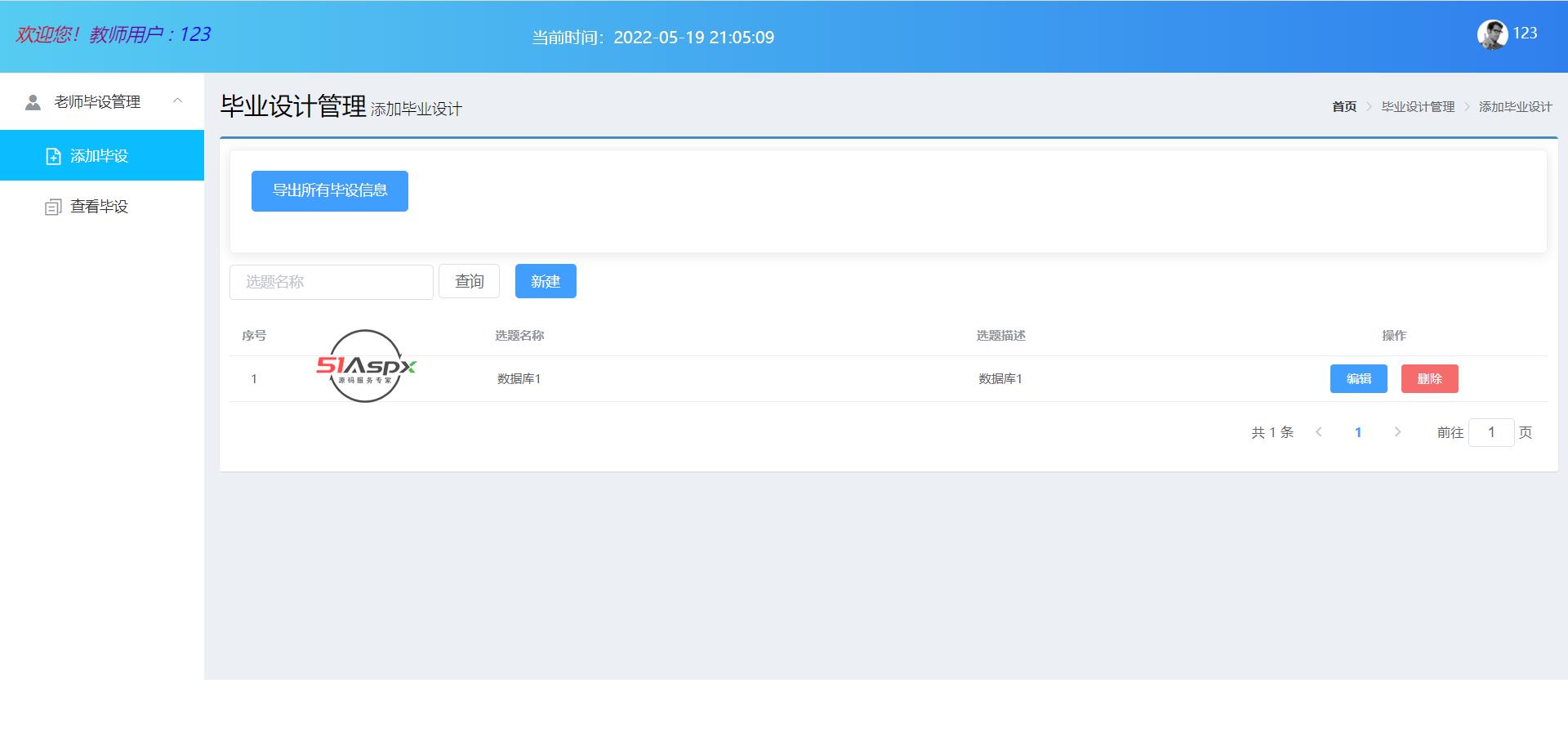This screenshot has width=1568, height=737.
Task: Click 毕业设计管理 breadcrumb link
Action: coord(1418,107)
